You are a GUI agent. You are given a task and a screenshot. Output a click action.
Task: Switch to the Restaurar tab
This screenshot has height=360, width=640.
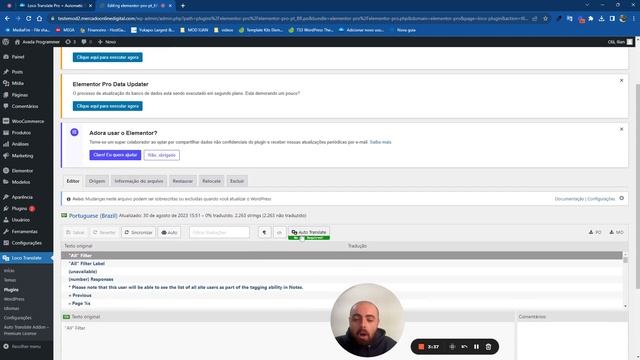182,181
